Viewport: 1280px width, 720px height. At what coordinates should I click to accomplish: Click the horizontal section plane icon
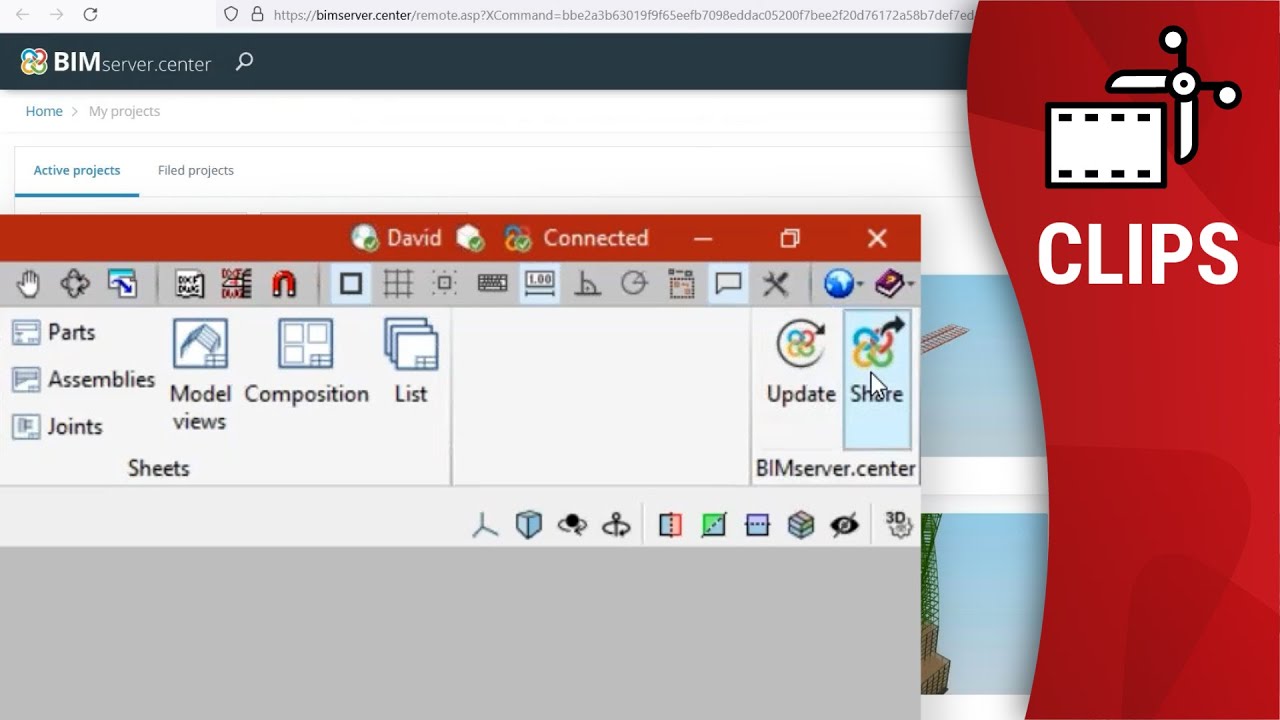[758, 525]
